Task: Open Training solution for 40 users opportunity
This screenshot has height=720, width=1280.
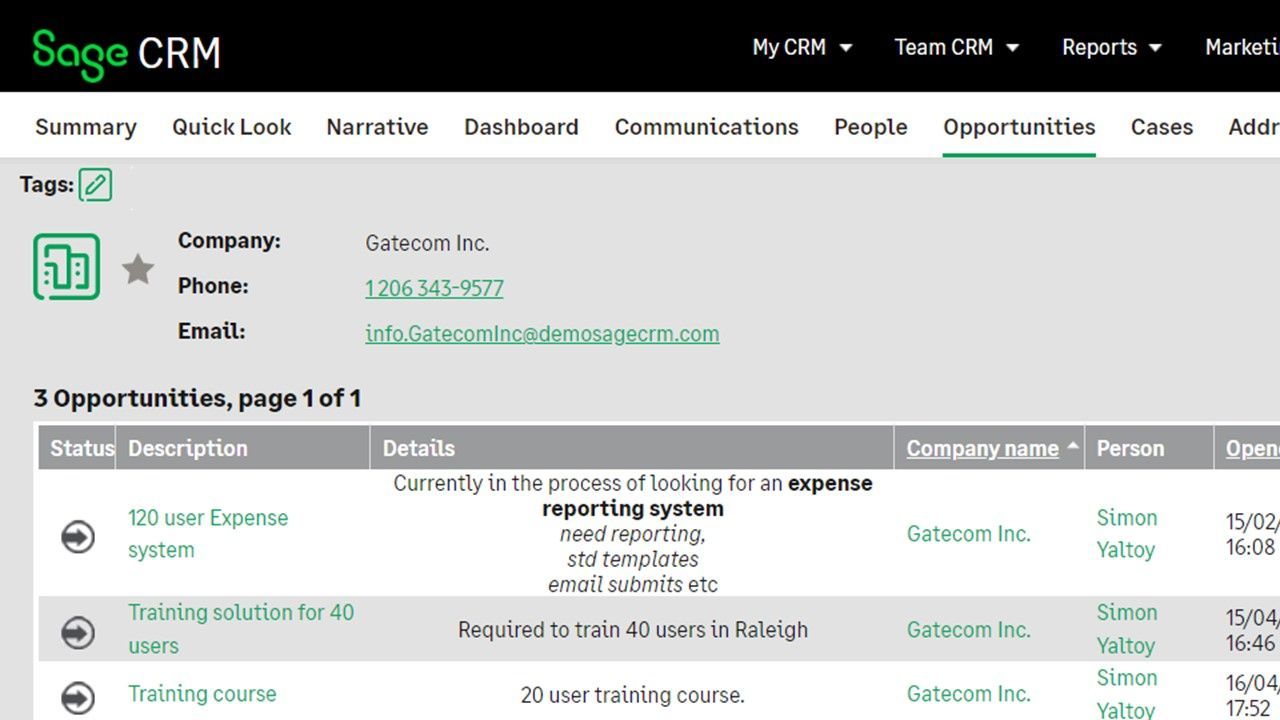Action: tap(241, 629)
